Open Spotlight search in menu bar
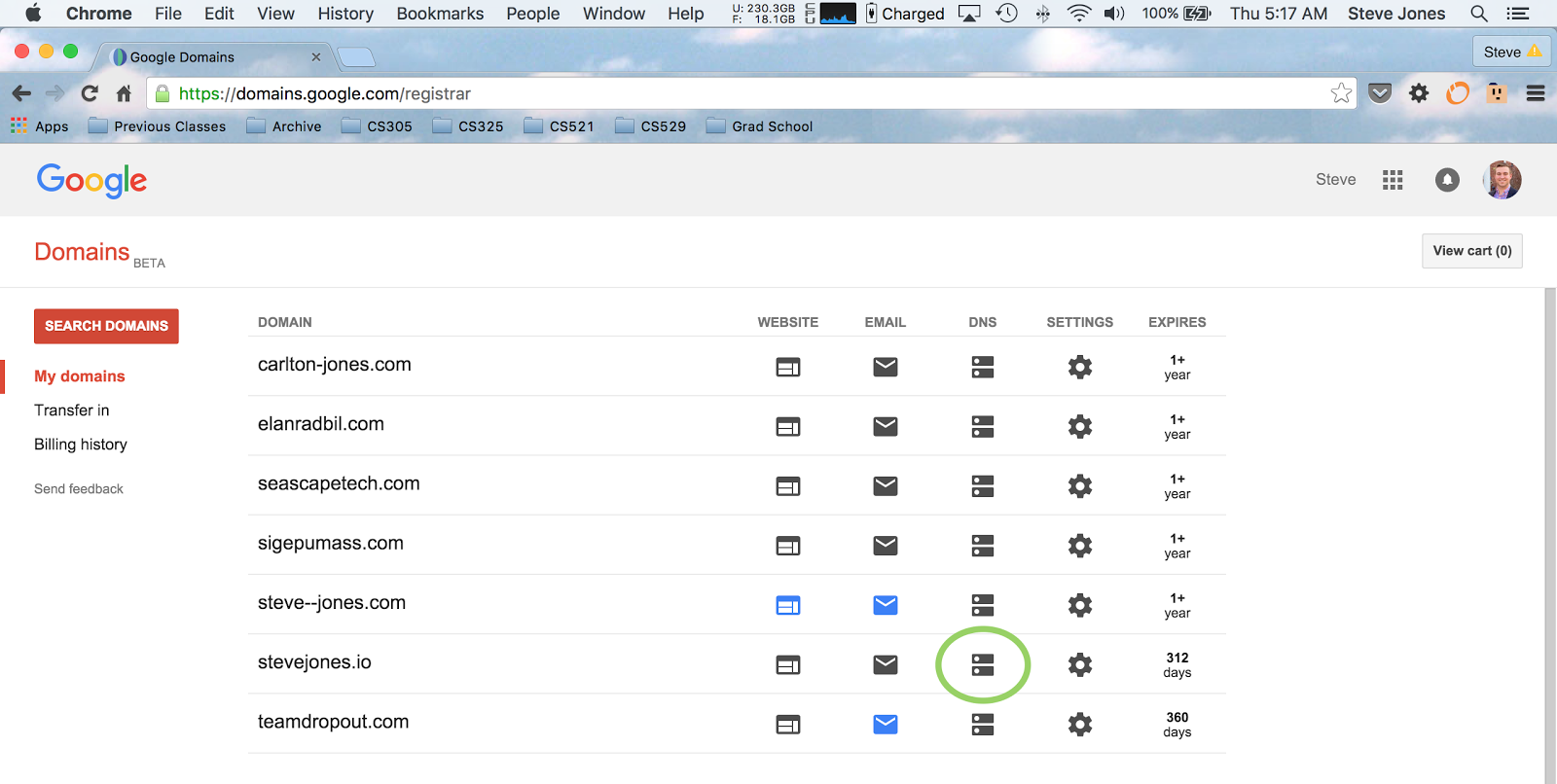 (x=1479, y=14)
